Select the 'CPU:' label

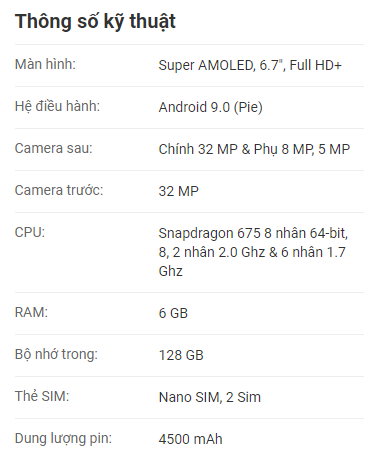30,232
